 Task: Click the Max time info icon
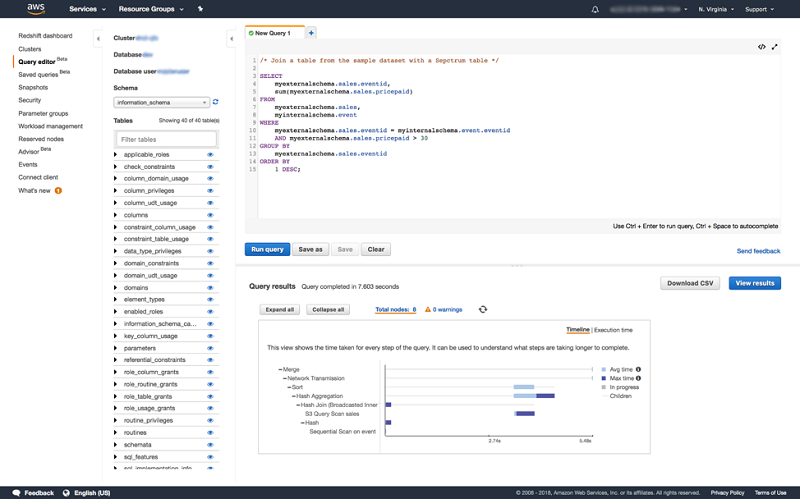[x=638, y=378]
